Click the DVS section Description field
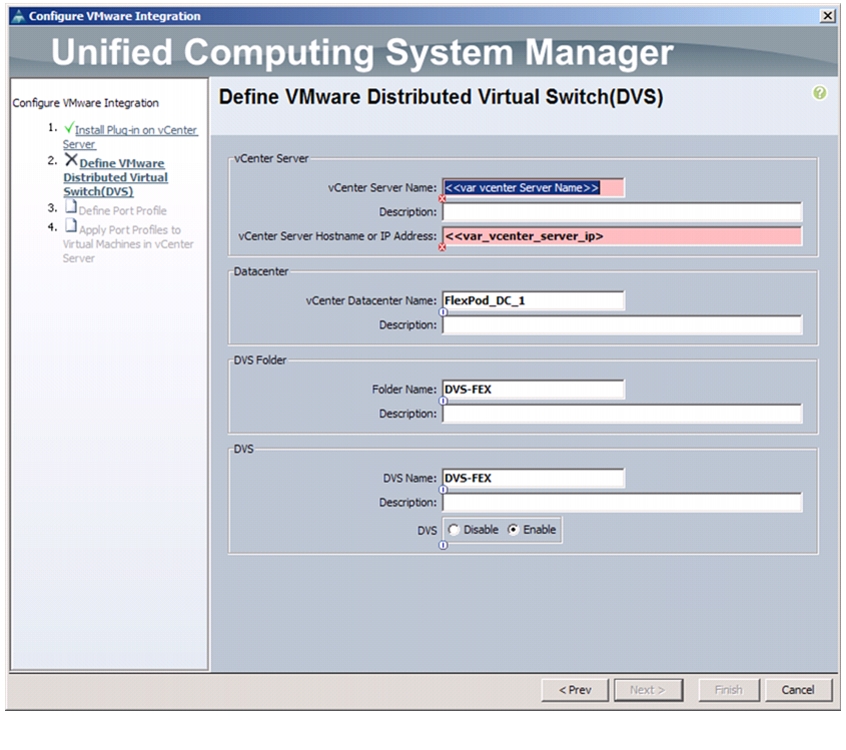The height and width of the screenshot is (750, 846). (622, 503)
